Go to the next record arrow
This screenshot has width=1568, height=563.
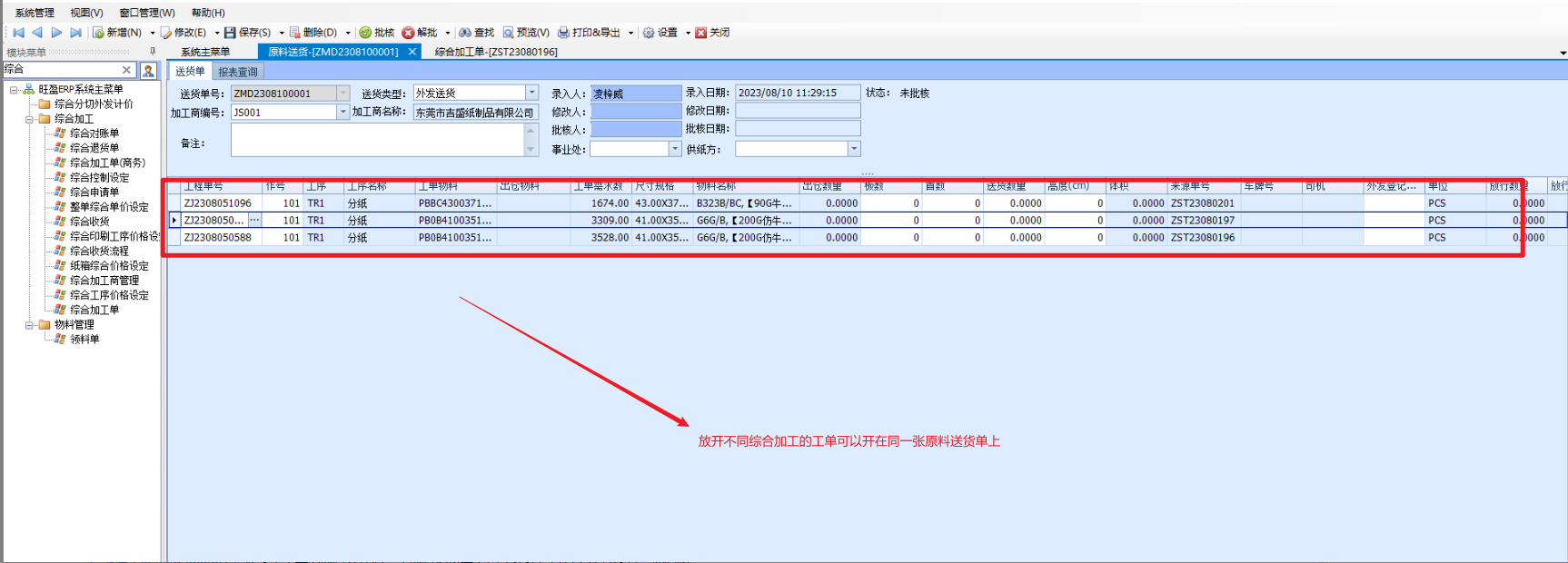[x=56, y=33]
